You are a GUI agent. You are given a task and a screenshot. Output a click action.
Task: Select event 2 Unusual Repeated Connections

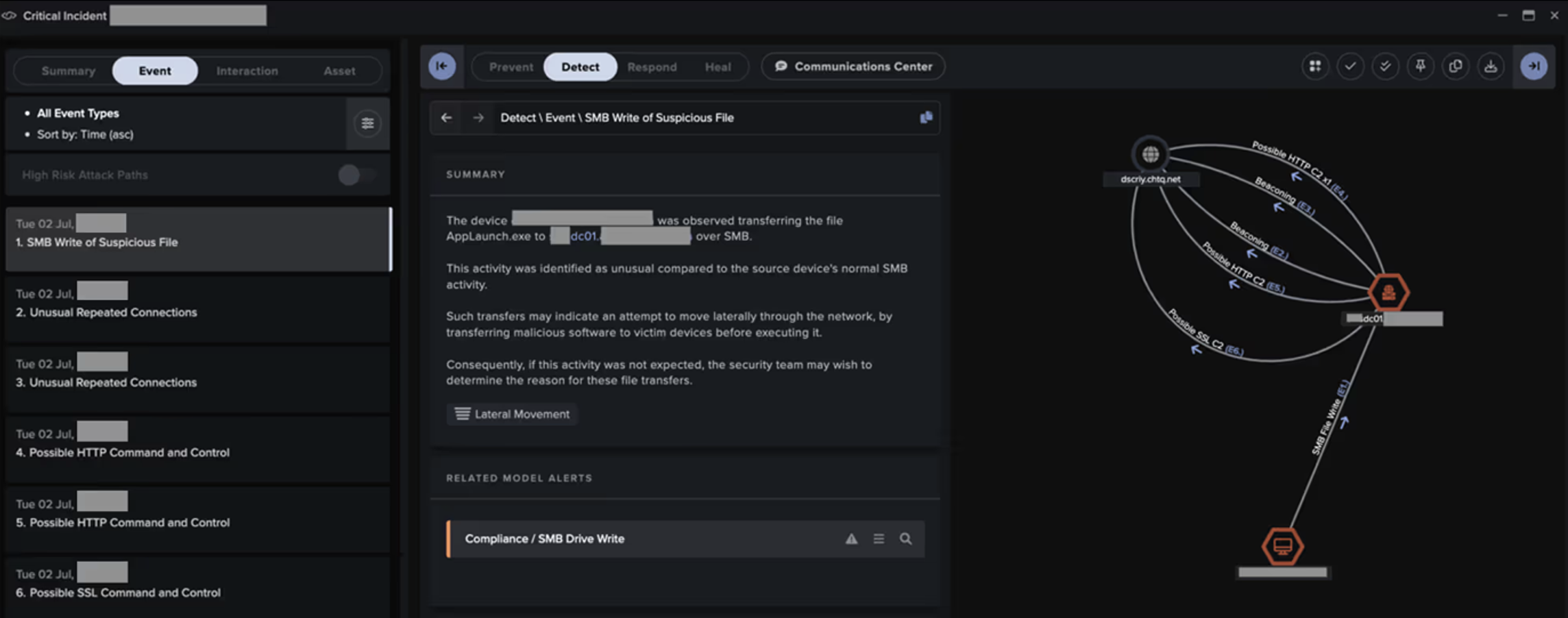198,309
